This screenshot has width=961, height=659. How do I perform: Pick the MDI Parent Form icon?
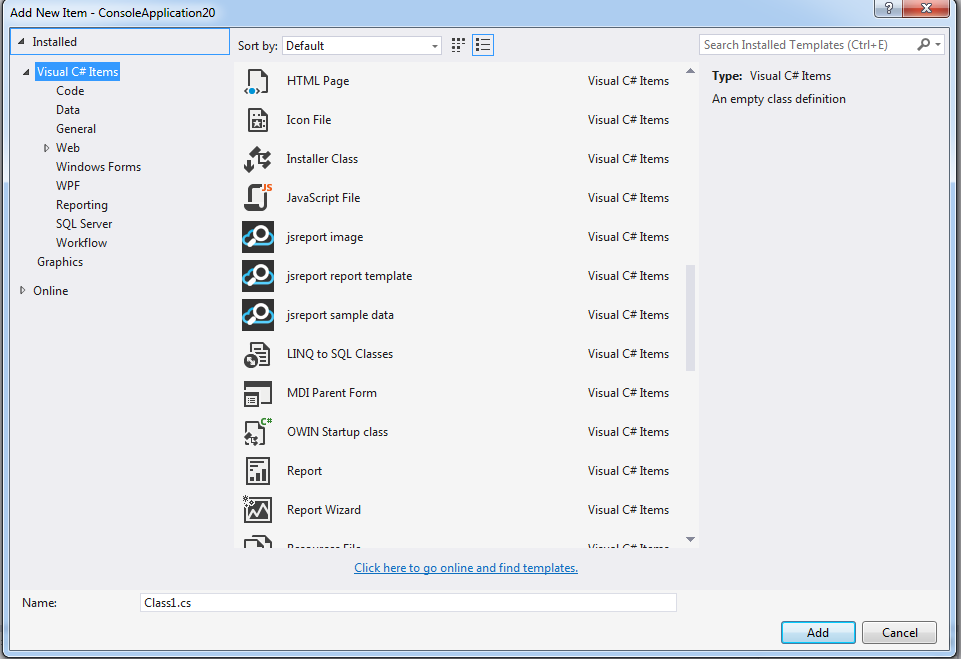point(257,394)
